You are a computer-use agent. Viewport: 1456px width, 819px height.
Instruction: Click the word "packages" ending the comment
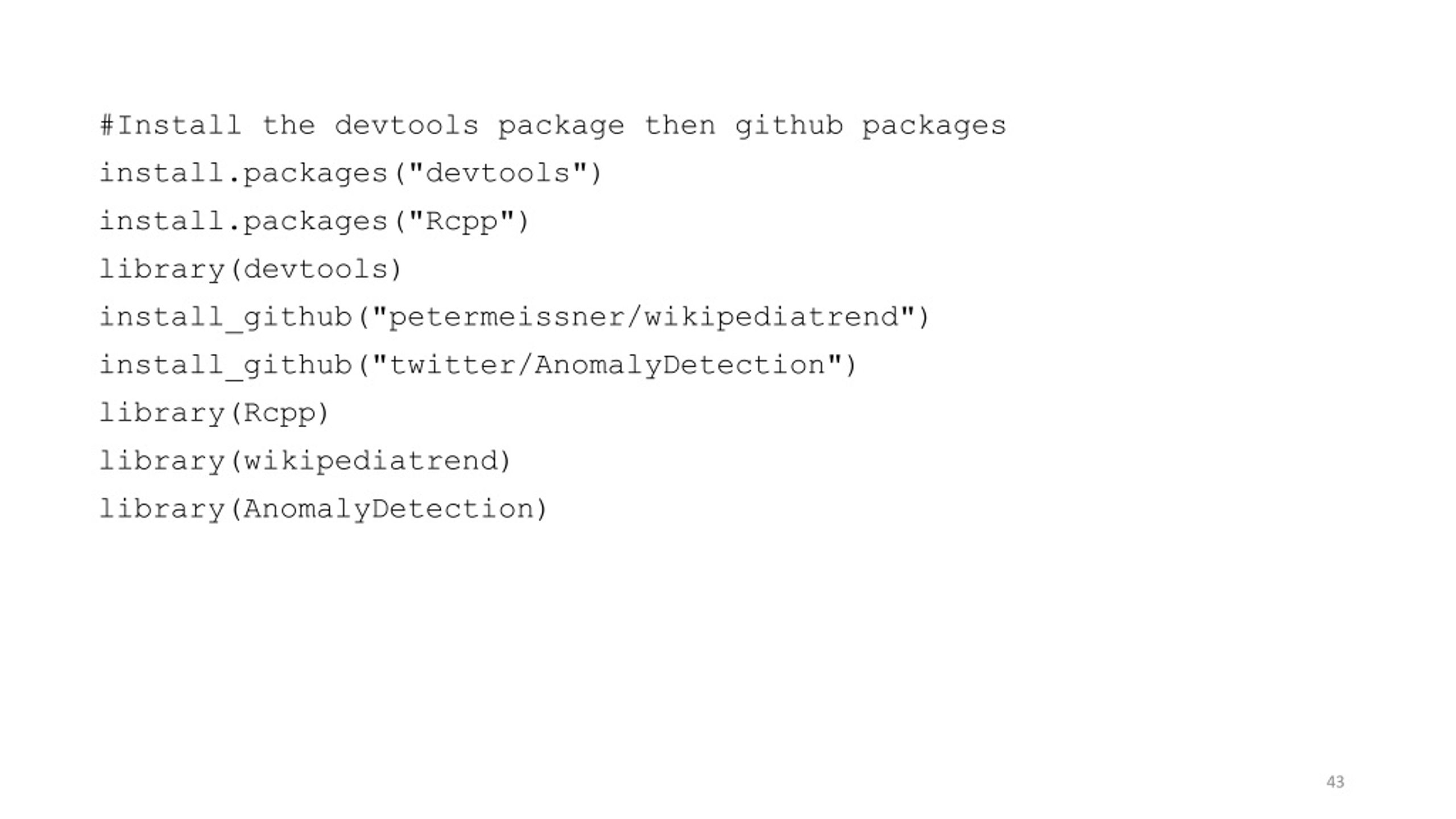[934, 126]
